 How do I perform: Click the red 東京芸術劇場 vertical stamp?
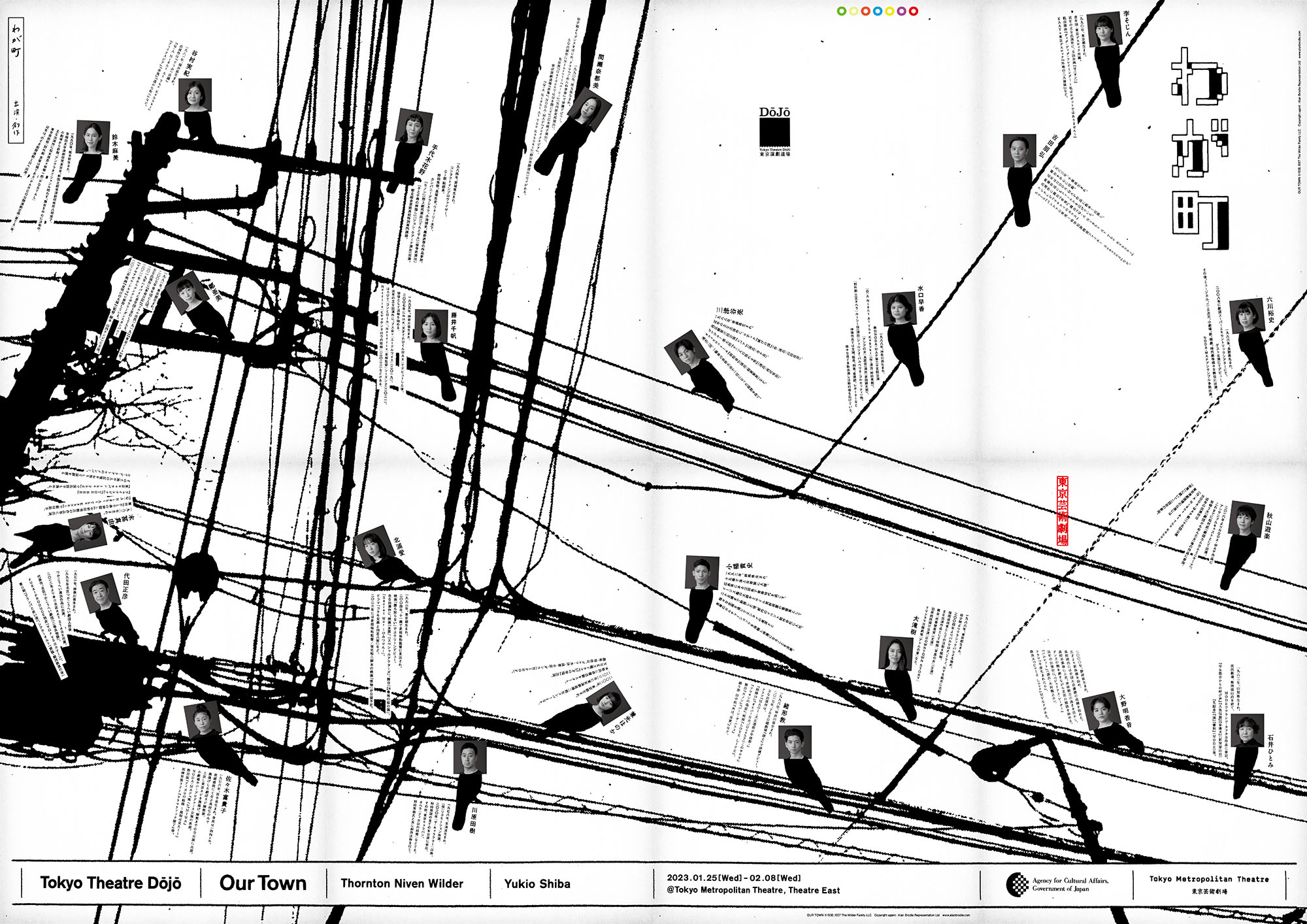(x=1063, y=510)
